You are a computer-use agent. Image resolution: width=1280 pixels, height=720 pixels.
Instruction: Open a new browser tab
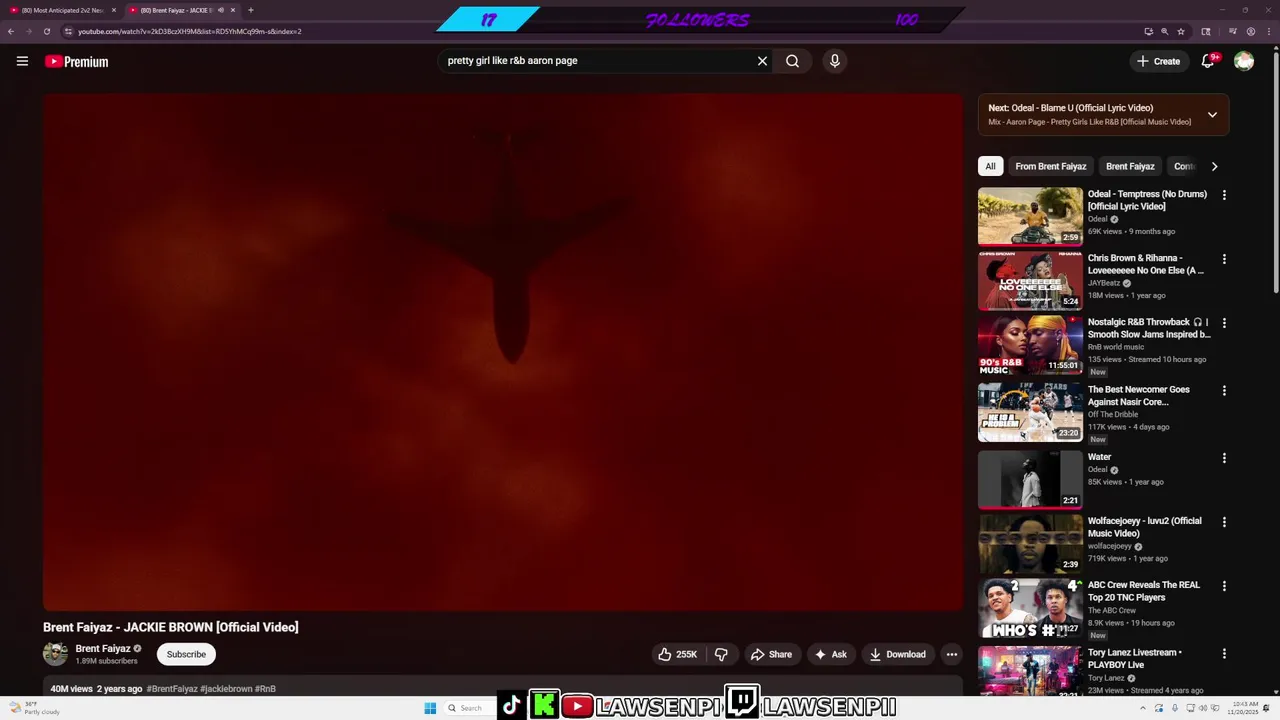(x=250, y=10)
